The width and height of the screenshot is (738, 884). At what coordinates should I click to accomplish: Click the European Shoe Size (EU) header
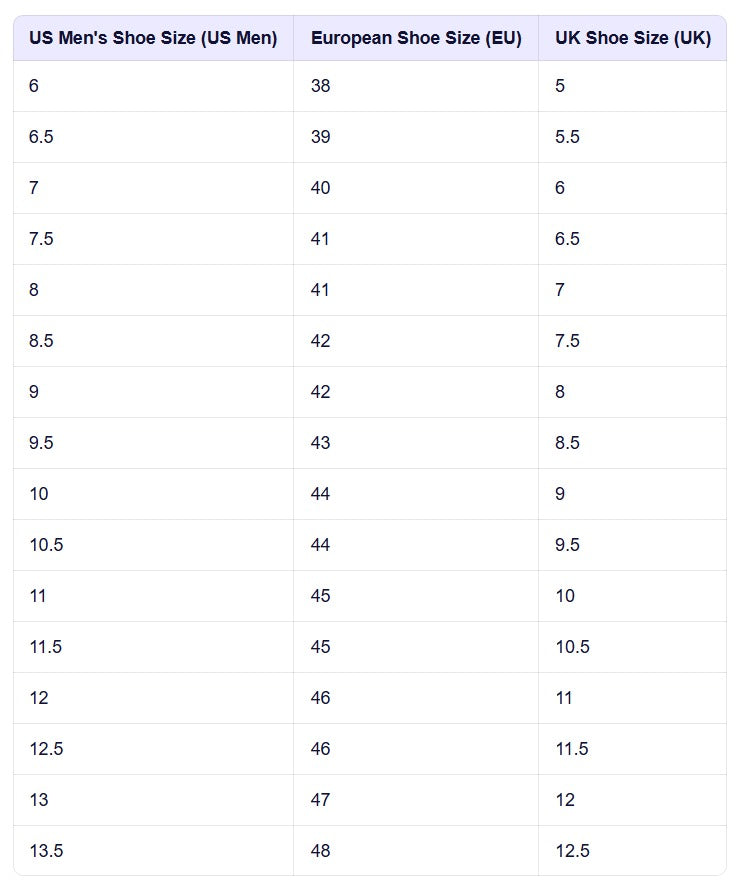pos(416,39)
